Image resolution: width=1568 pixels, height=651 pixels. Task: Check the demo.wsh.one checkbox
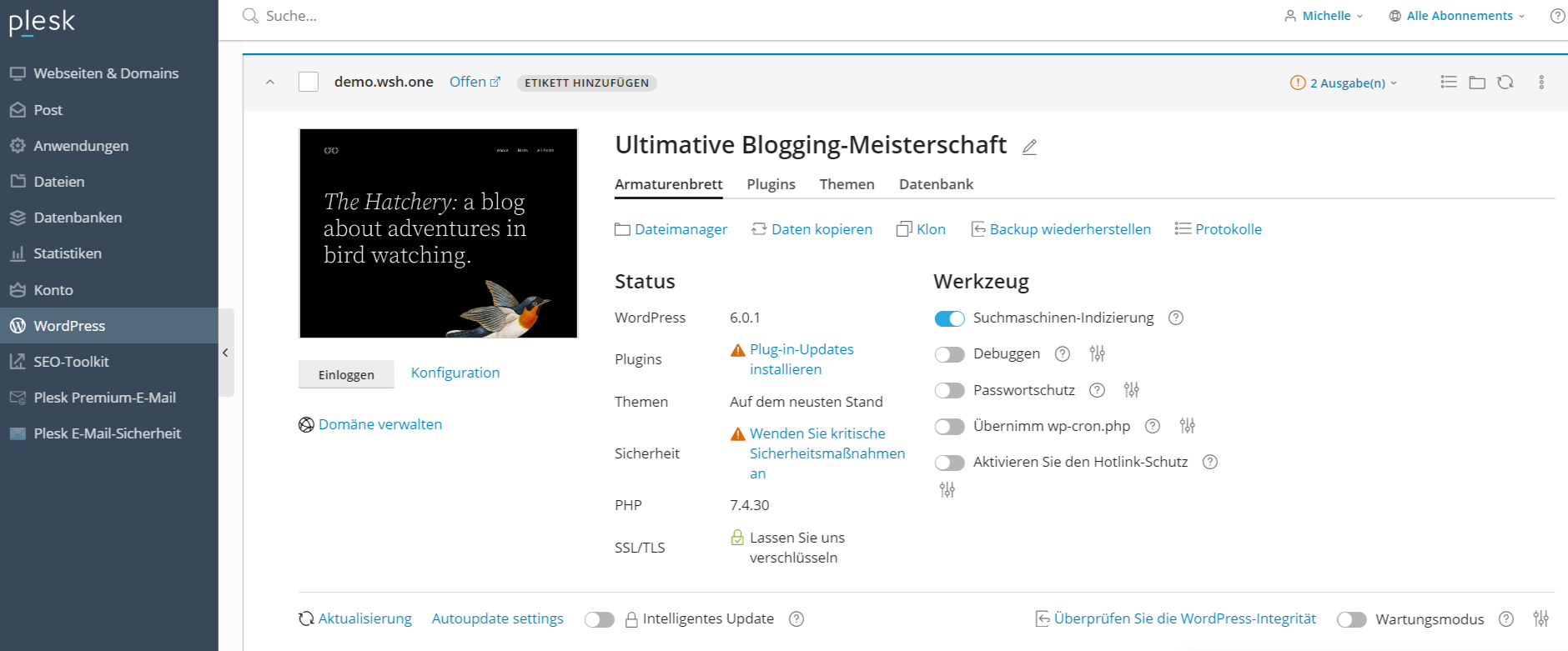point(309,82)
